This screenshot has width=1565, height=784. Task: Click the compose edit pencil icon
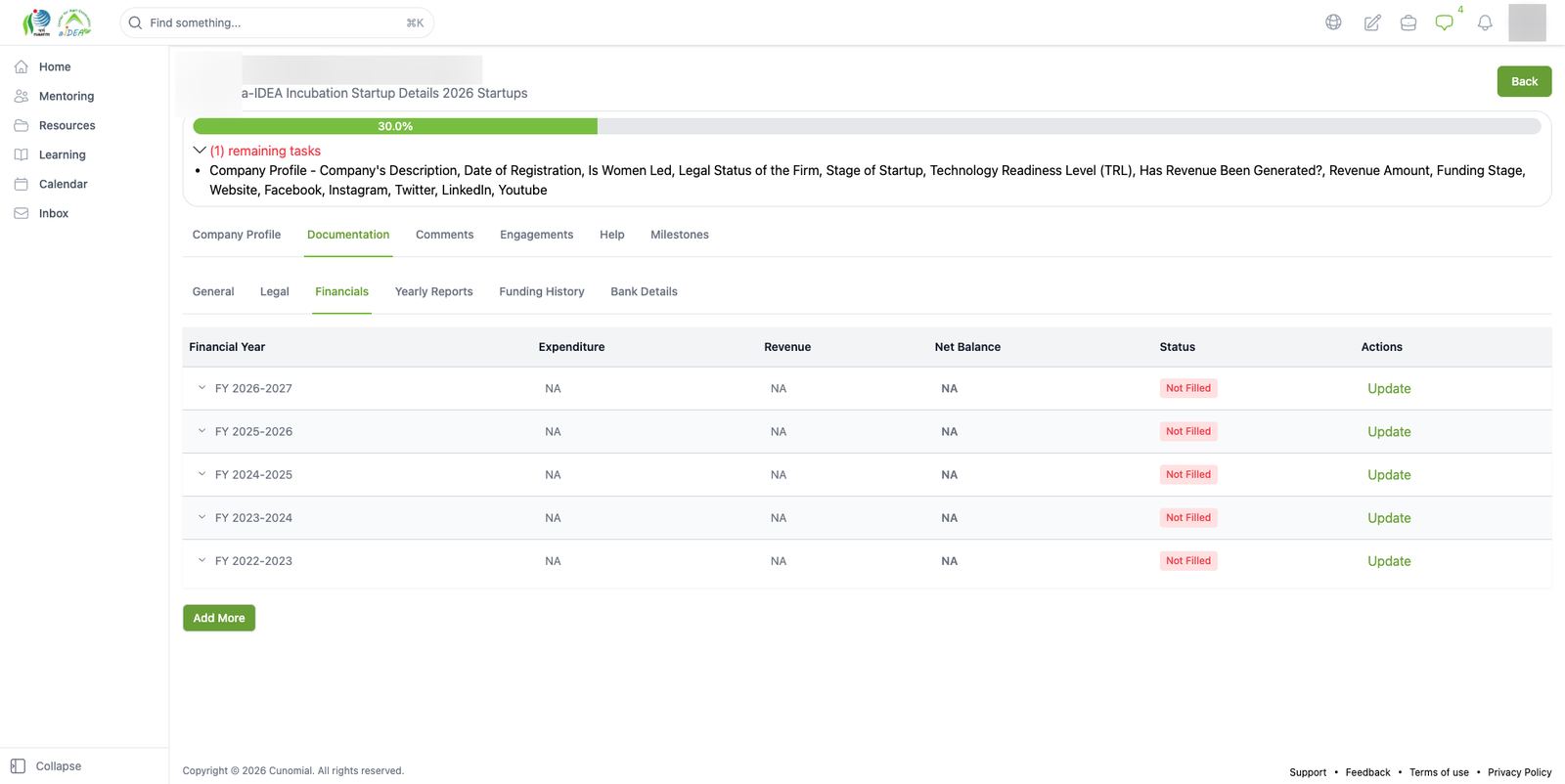click(x=1372, y=22)
